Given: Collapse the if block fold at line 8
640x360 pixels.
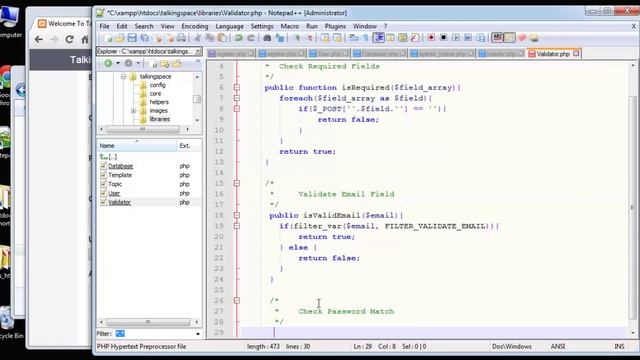Looking at the screenshot, I should click(x=237, y=109).
